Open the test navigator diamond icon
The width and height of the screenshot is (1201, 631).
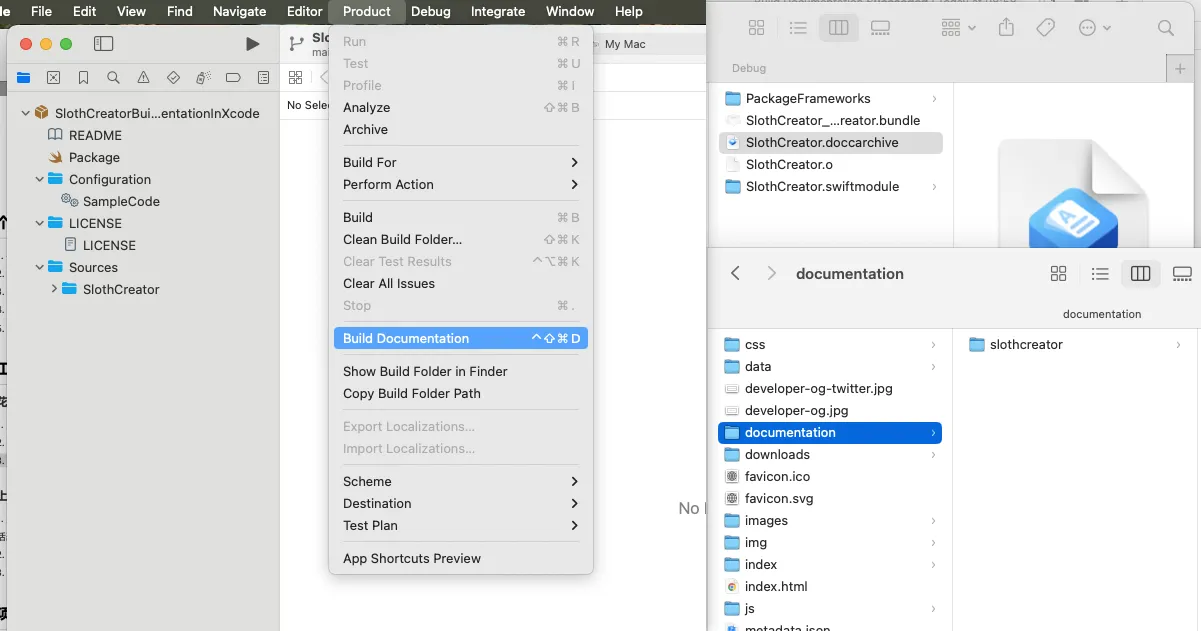[x=173, y=78]
